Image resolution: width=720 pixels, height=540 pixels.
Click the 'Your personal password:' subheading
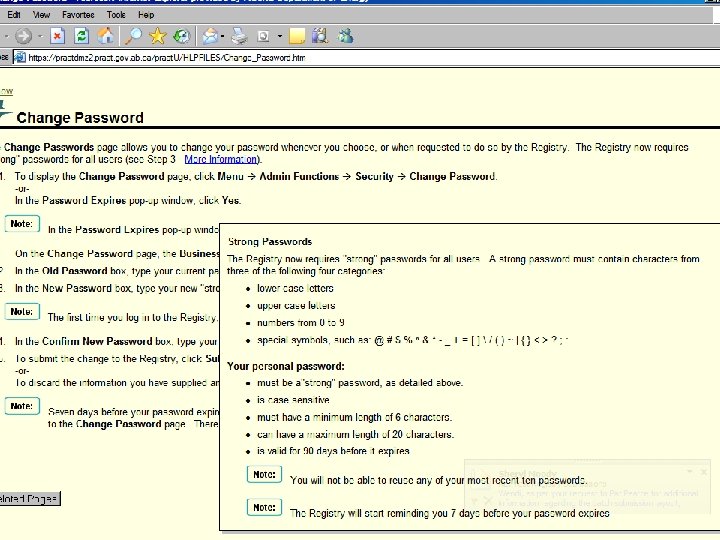click(x=286, y=366)
